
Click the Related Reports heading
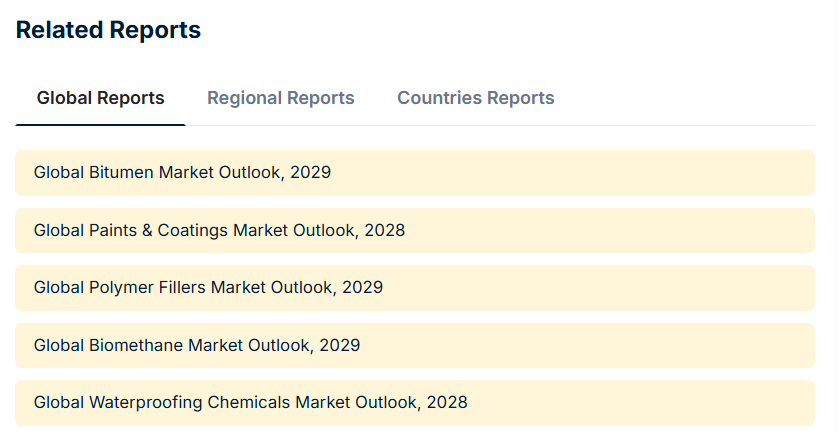(x=108, y=30)
